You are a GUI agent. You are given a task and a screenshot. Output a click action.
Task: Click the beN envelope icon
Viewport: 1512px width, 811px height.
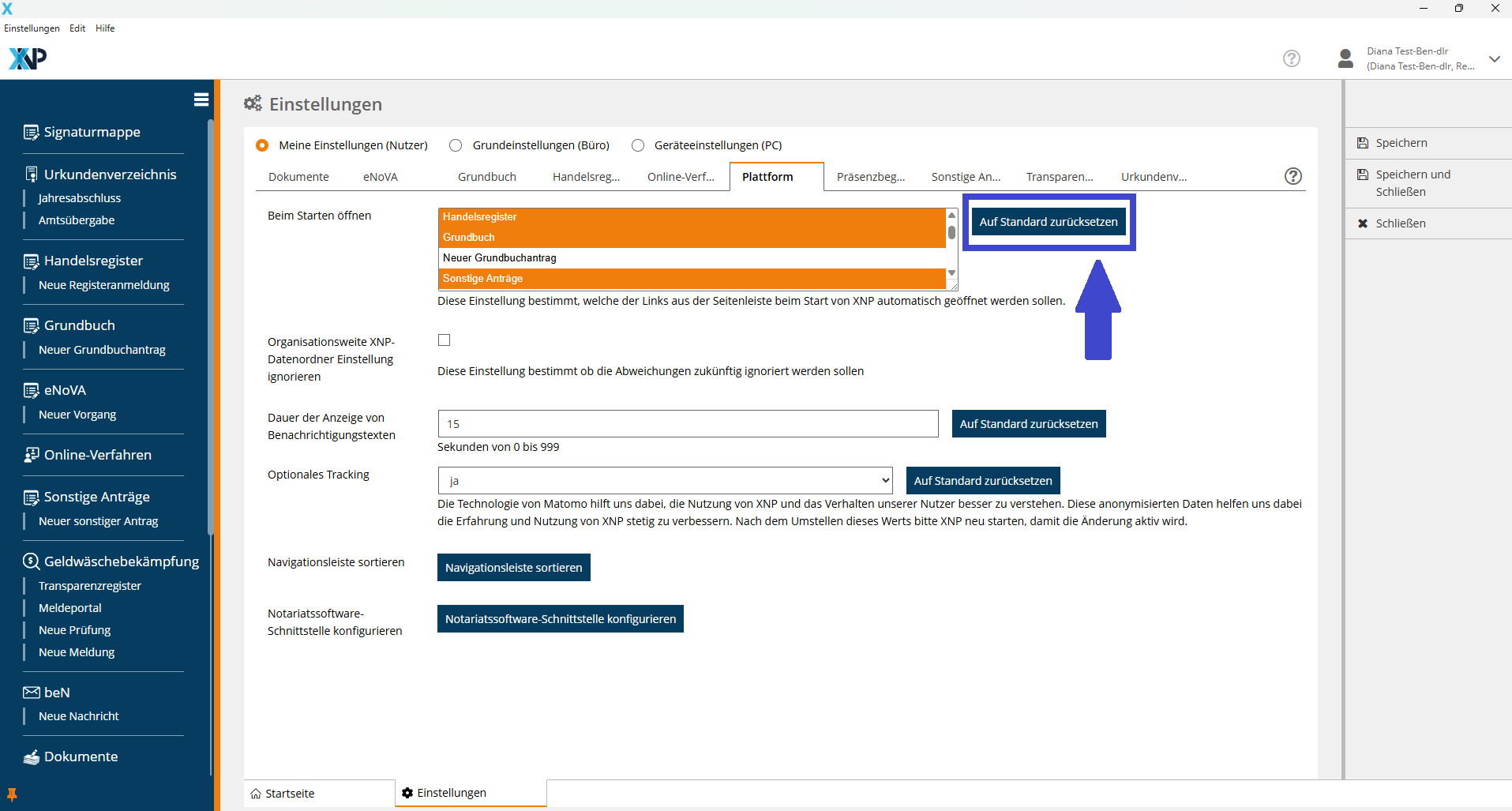point(31,693)
